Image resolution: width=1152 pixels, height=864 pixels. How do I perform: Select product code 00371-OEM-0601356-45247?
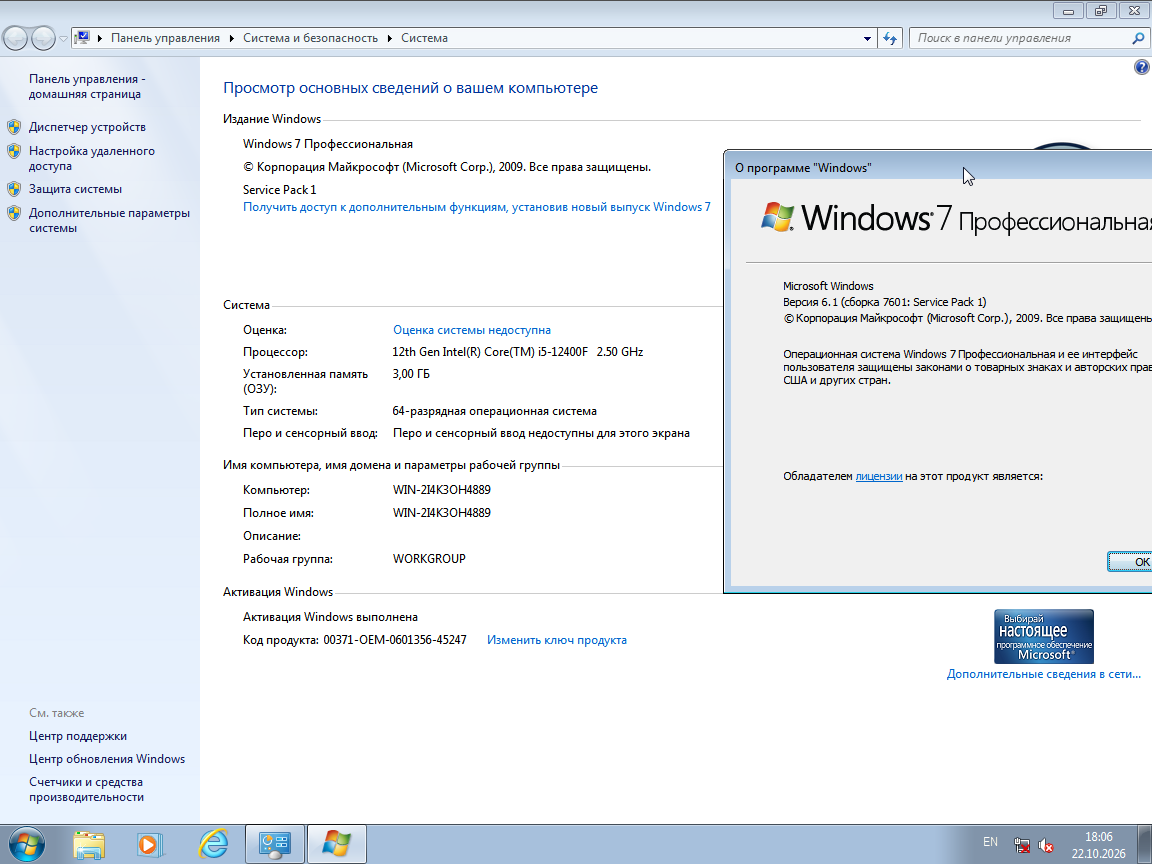point(395,640)
